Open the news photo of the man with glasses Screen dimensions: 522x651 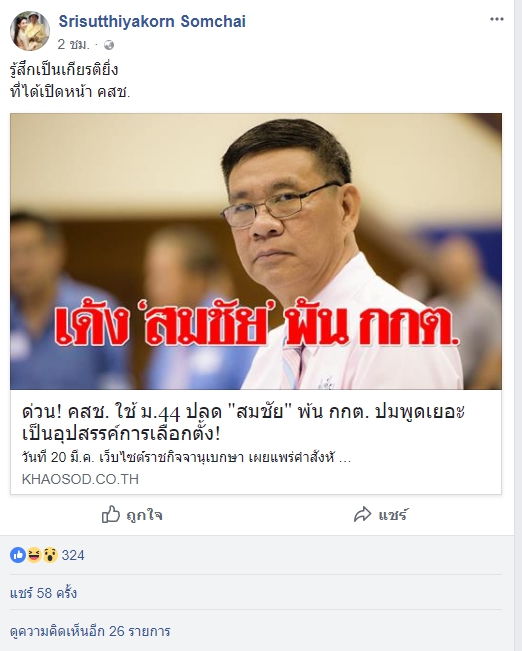pos(256,251)
